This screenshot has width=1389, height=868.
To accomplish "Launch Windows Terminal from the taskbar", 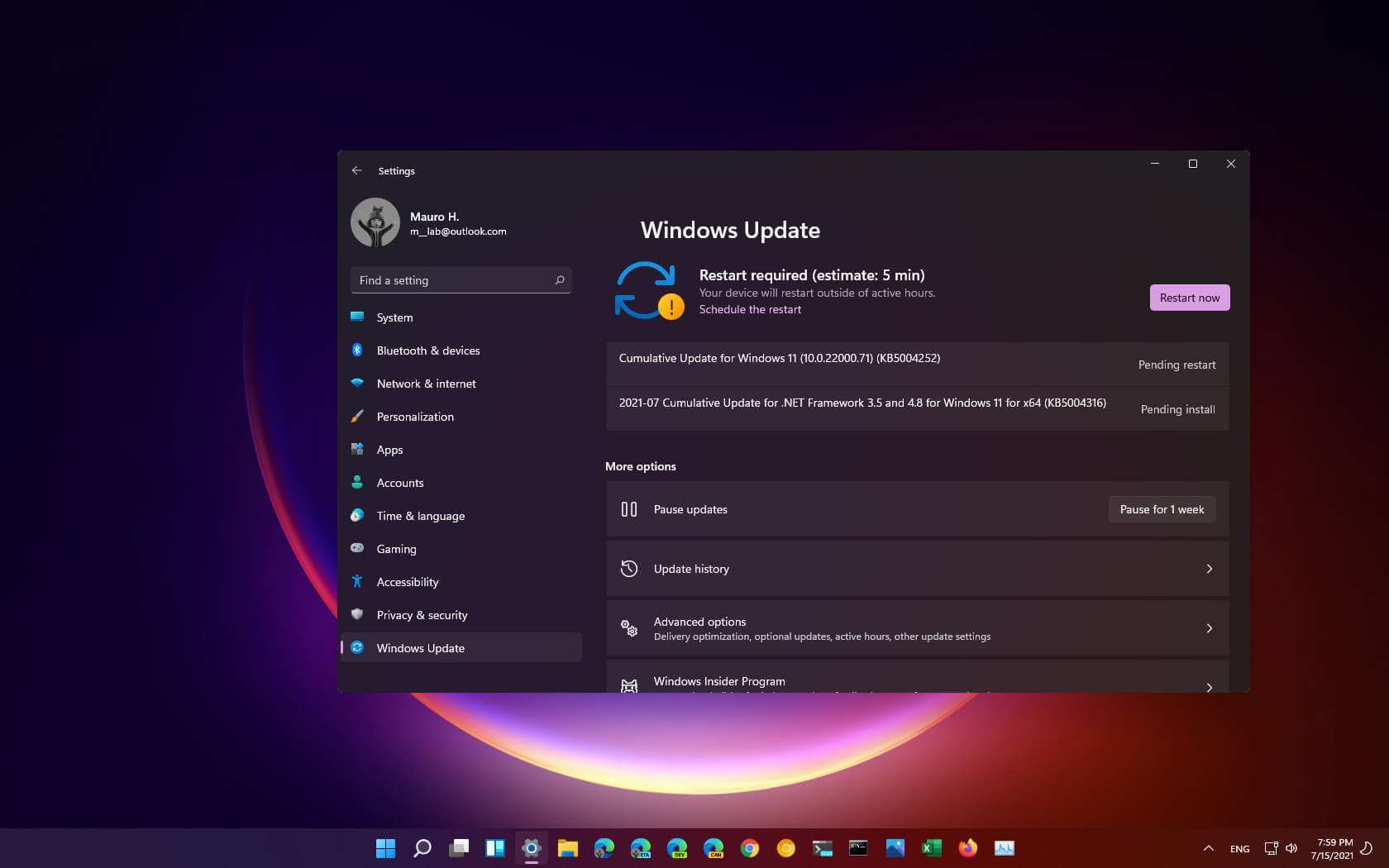I will tap(822, 848).
